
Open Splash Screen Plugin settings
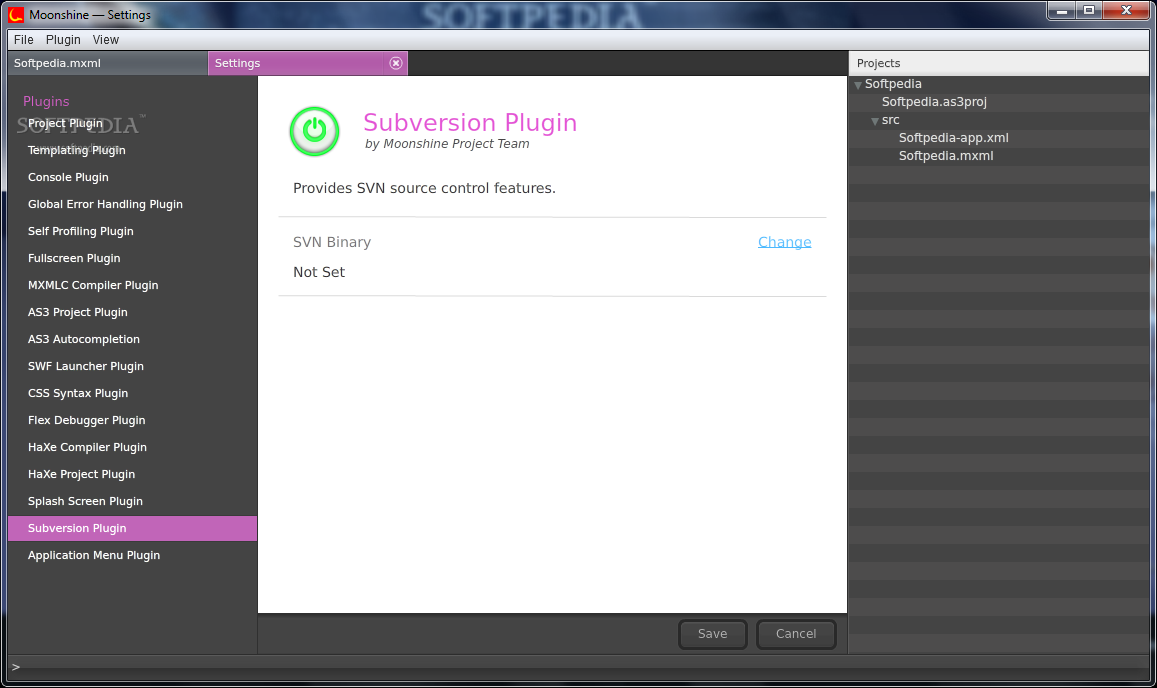[x=132, y=501]
